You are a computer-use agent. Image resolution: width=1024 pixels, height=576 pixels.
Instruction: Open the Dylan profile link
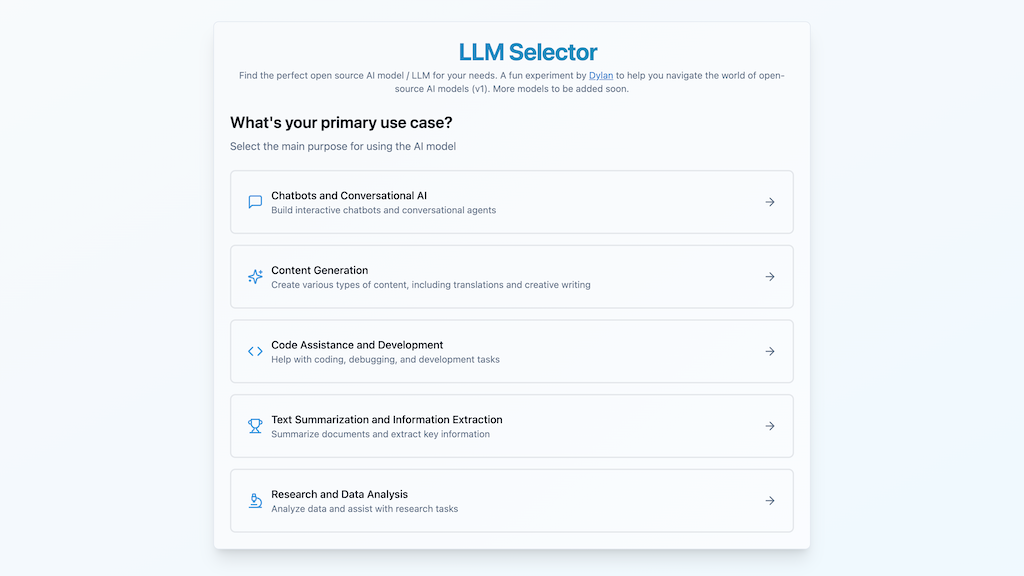(x=601, y=75)
